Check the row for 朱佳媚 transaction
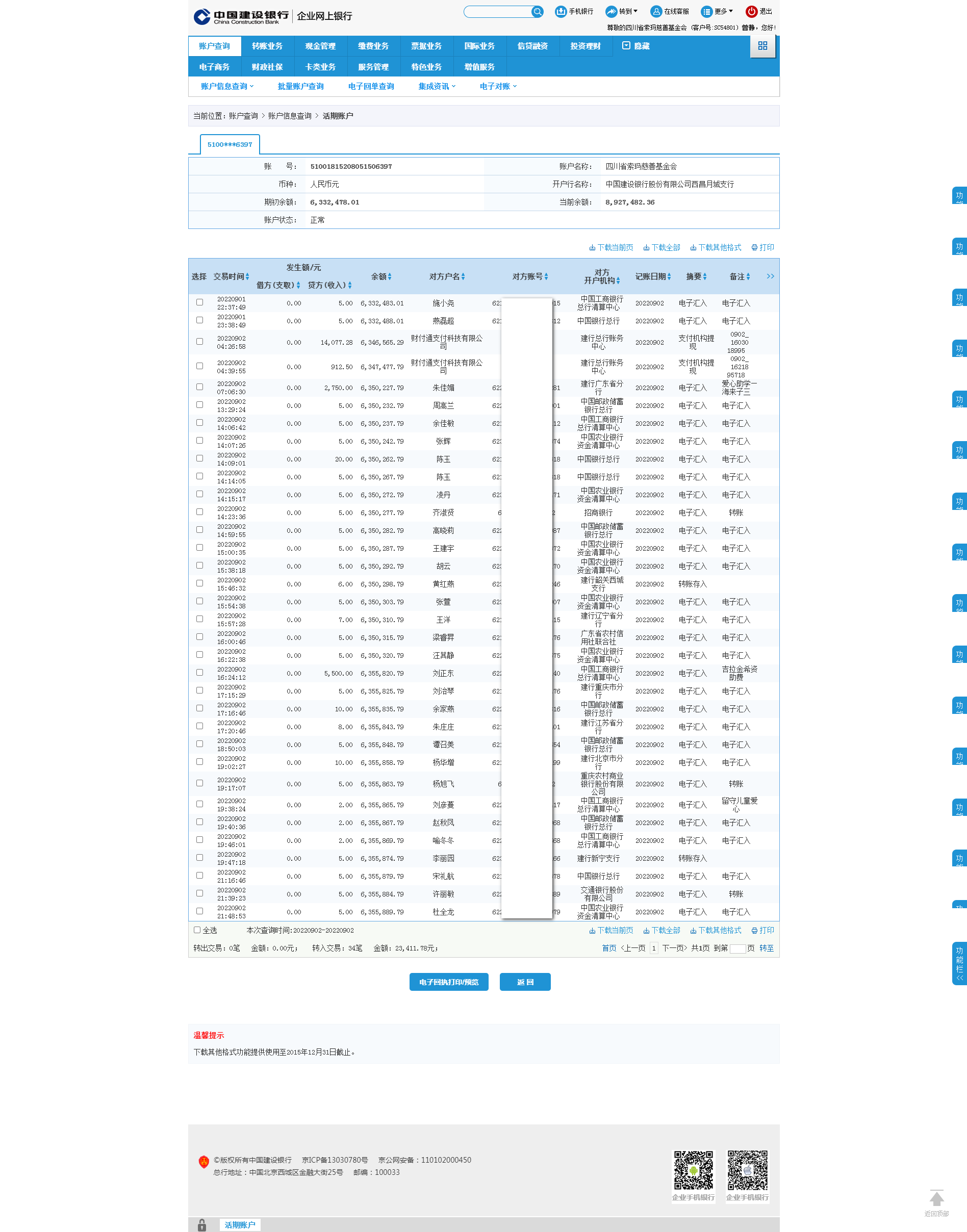 point(199,387)
